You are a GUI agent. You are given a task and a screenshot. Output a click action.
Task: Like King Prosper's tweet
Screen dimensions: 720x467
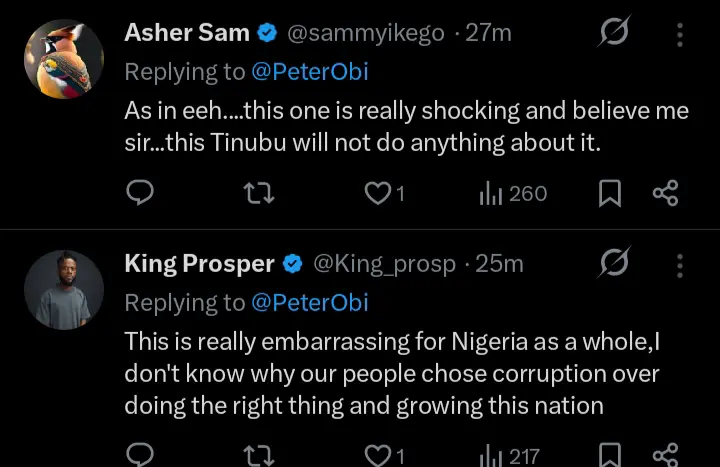pos(377,456)
